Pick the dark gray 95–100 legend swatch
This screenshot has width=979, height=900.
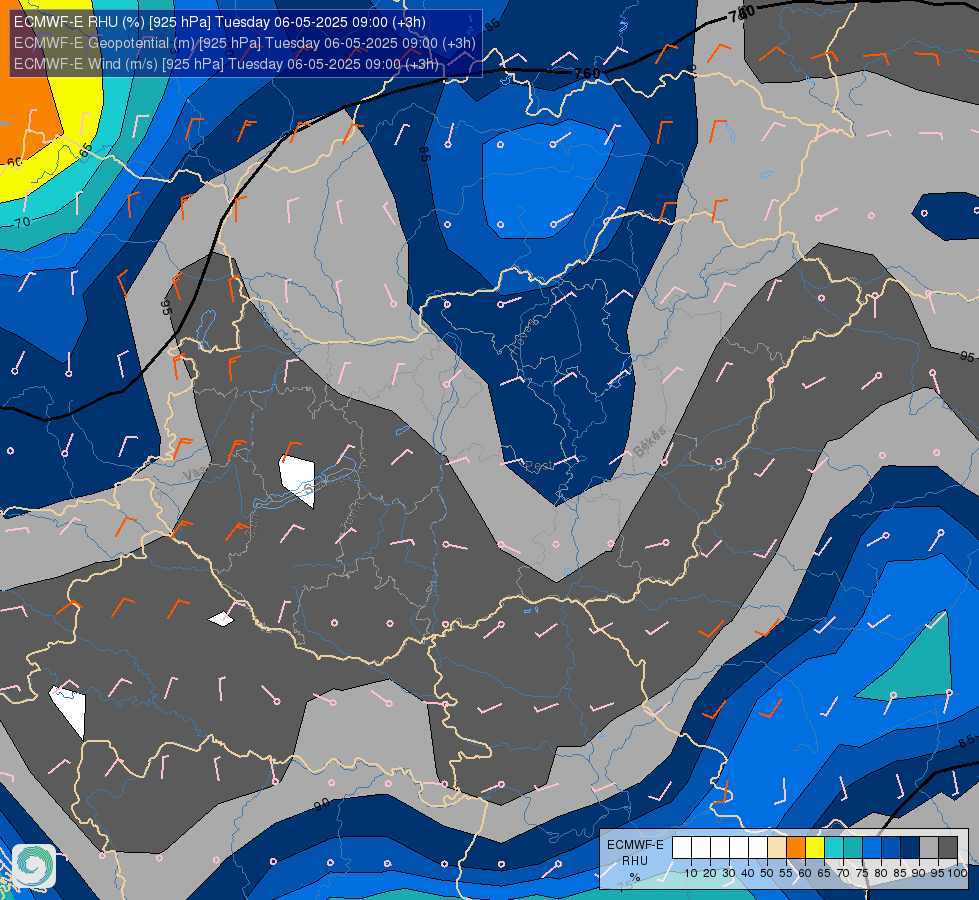(948, 847)
